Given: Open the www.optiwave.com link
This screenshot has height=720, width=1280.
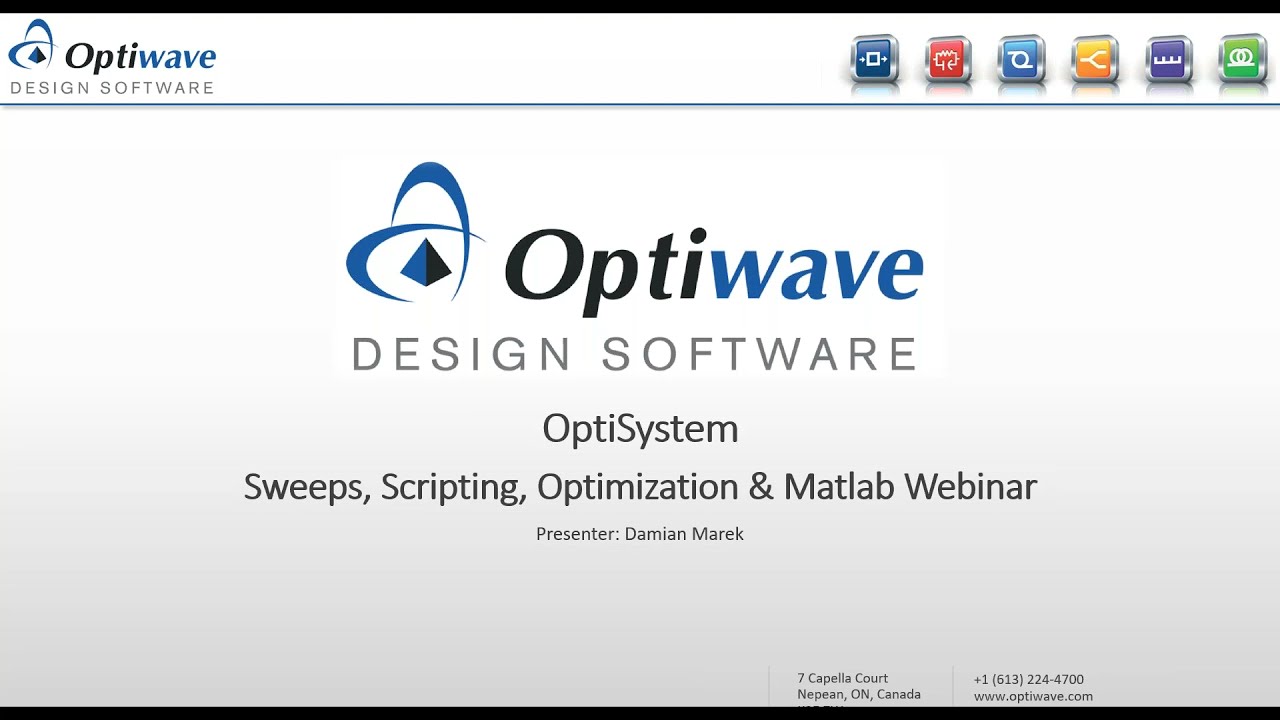Looking at the screenshot, I should [1033, 696].
